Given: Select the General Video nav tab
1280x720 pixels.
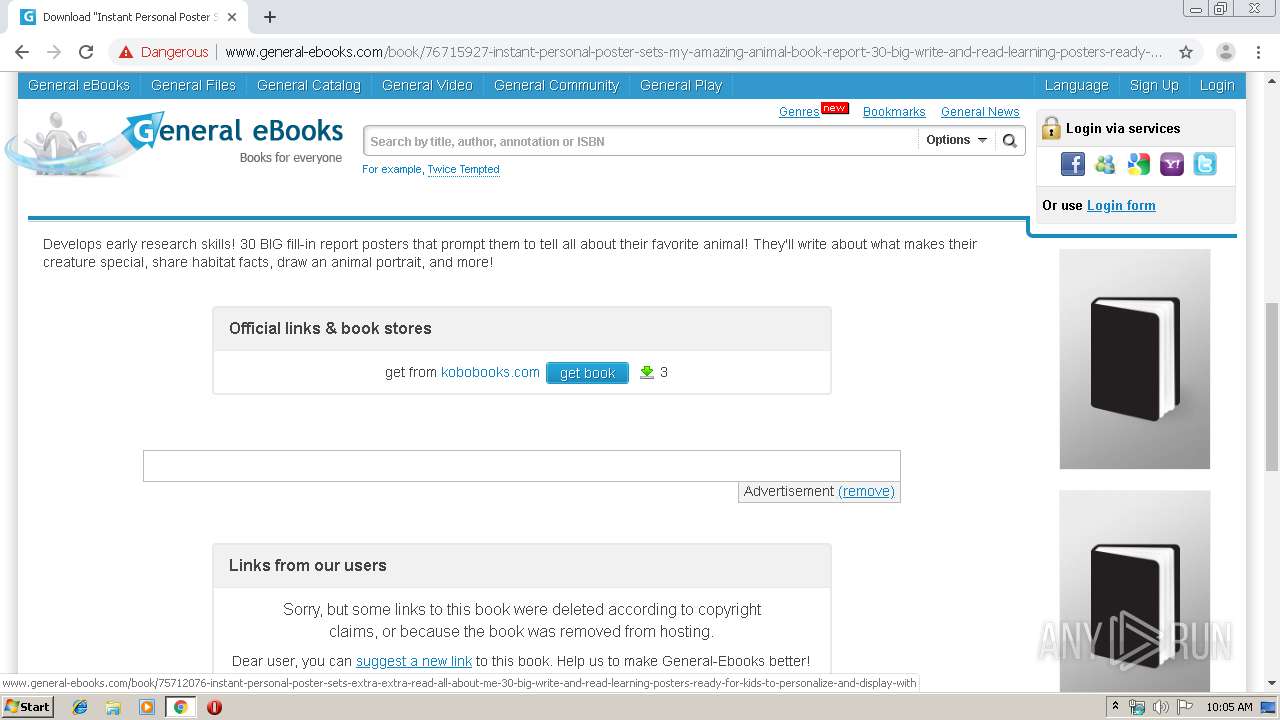Looking at the screenshot, I should (x=427, y=85).
